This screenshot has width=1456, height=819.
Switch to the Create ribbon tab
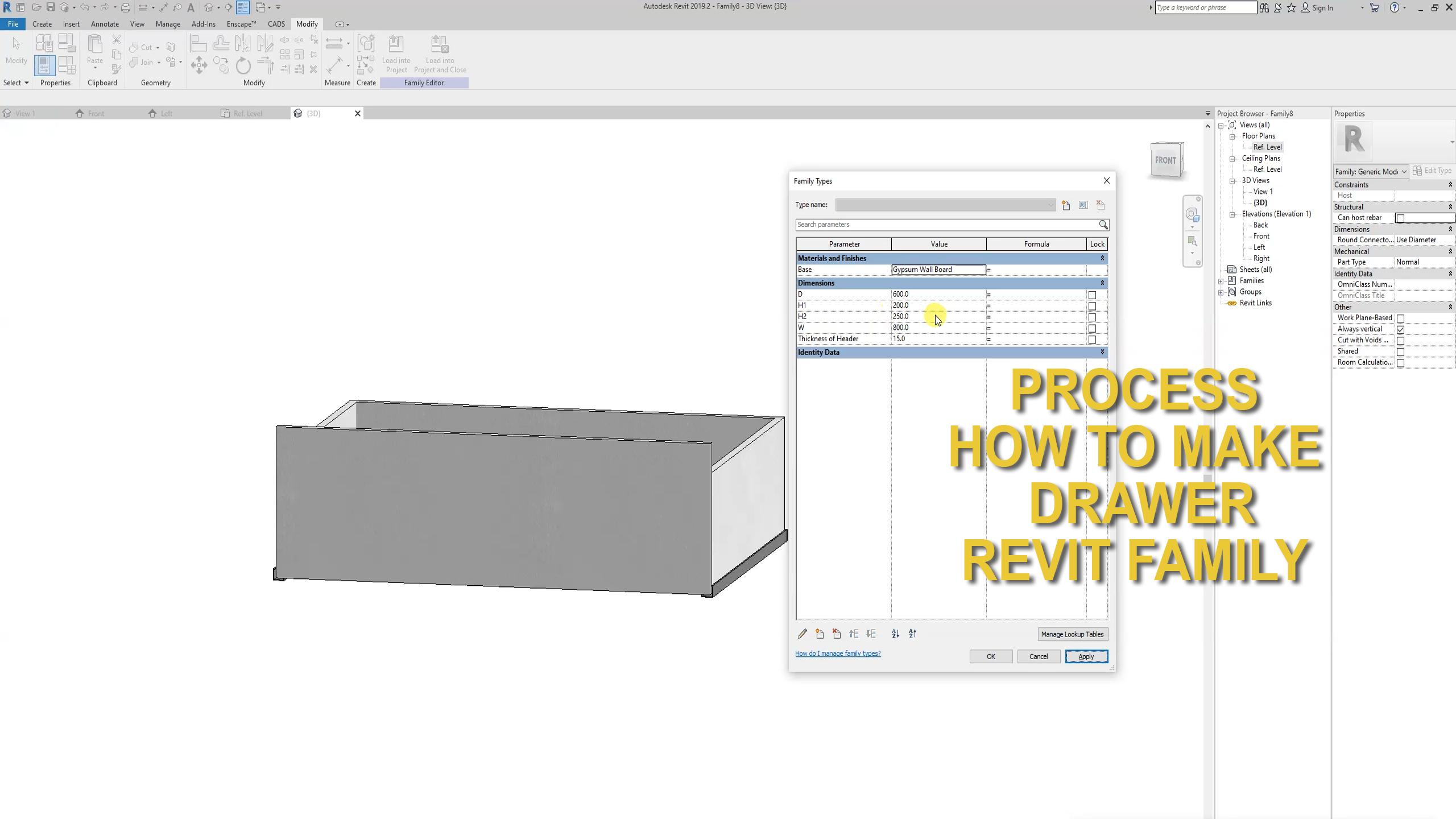coord(42,24)
